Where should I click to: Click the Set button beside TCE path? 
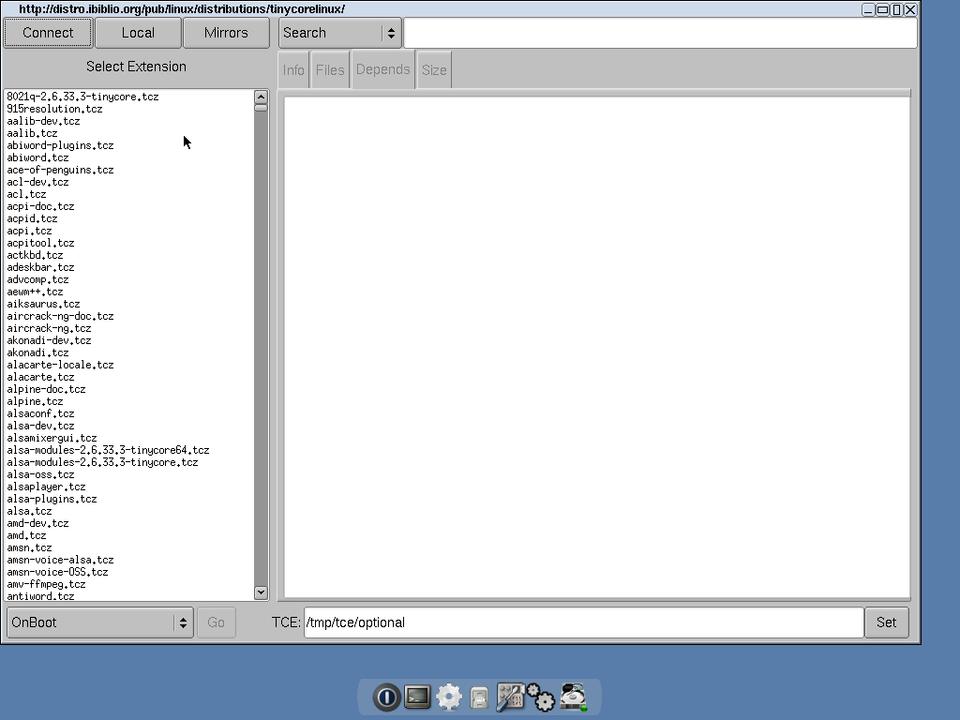(x=886, y=622)
